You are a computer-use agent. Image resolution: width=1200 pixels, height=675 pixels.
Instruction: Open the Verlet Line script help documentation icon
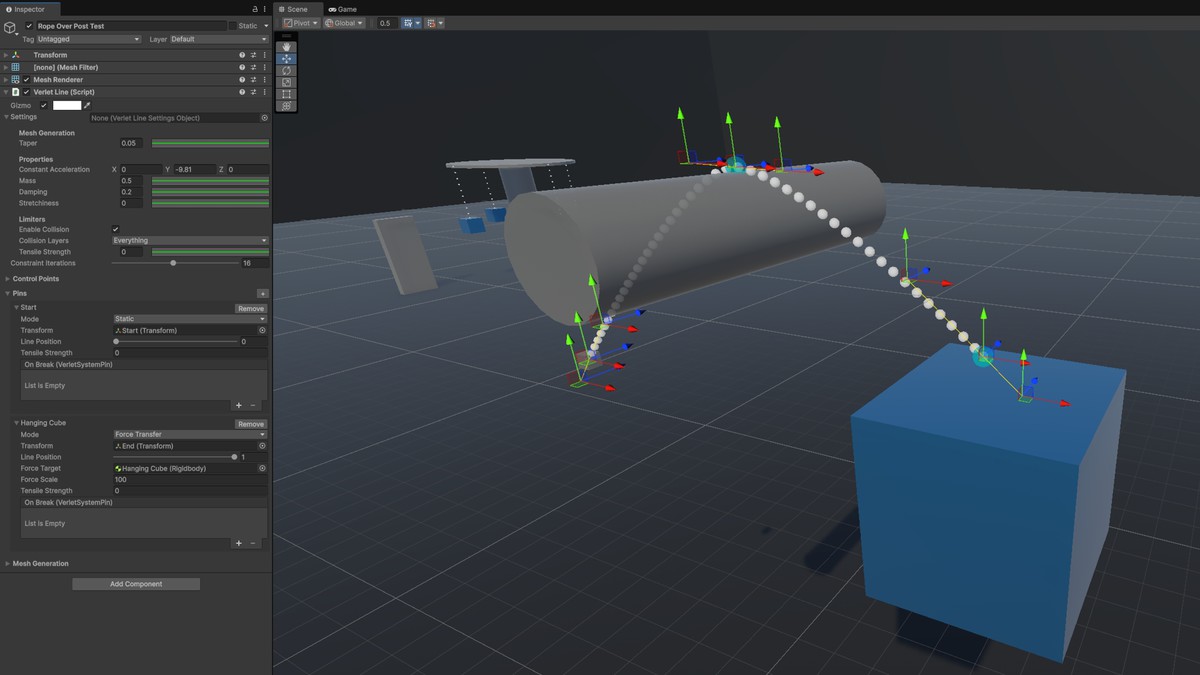[240, 91]
